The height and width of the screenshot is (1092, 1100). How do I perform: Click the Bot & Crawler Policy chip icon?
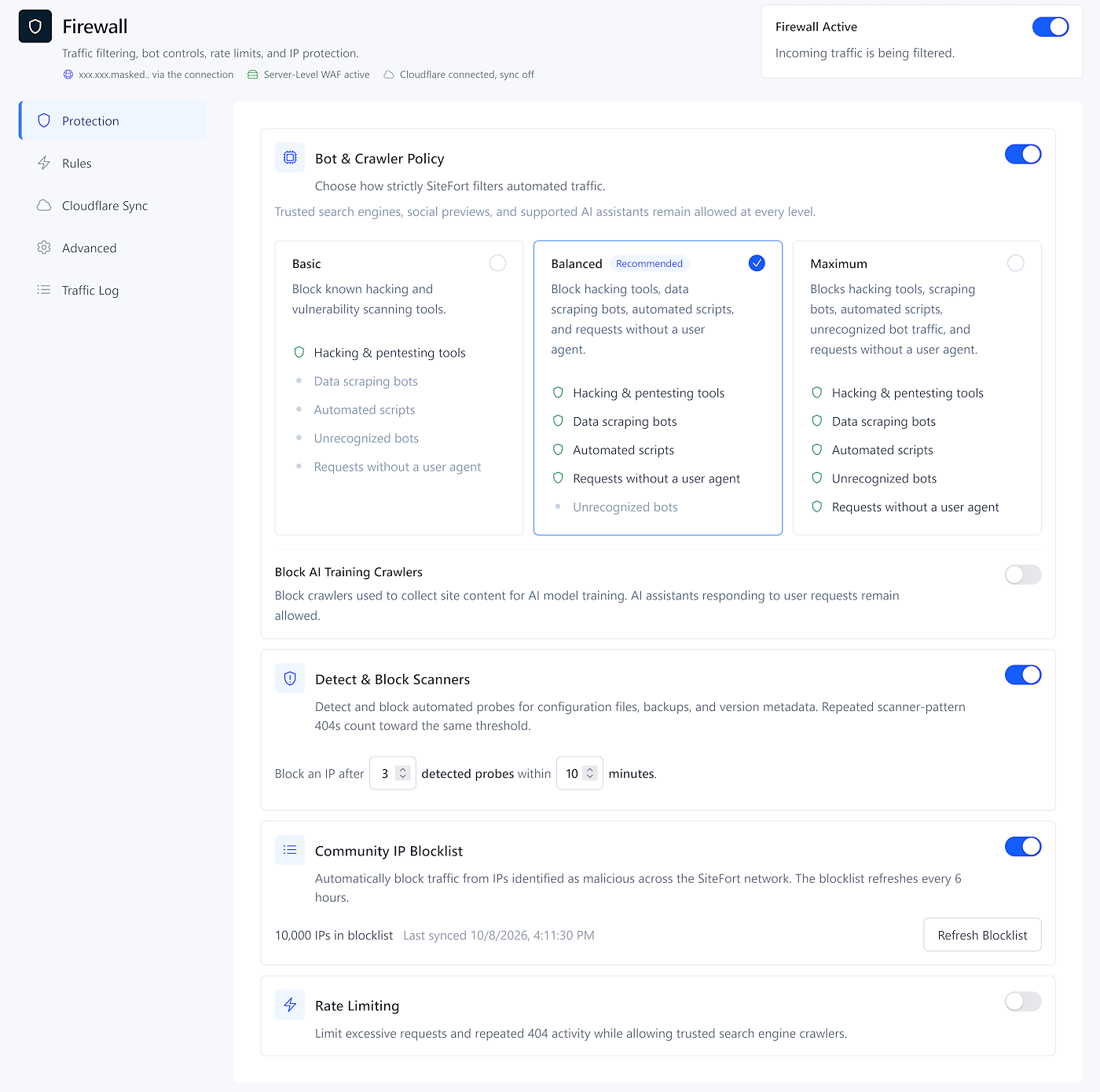click(x=290, y=158)
